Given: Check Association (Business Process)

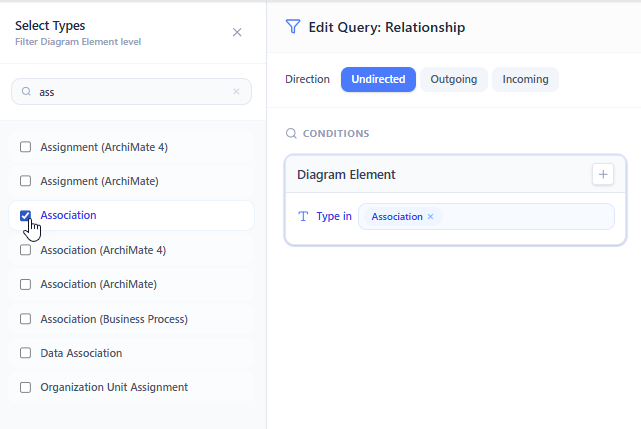Looking at the screenshot, I should [x=25, y=319].
